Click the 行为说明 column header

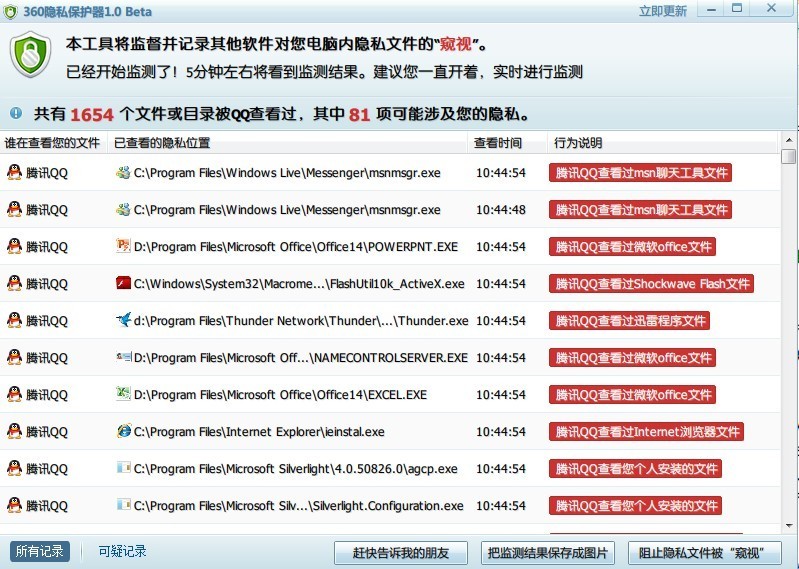tap(662, 143)
